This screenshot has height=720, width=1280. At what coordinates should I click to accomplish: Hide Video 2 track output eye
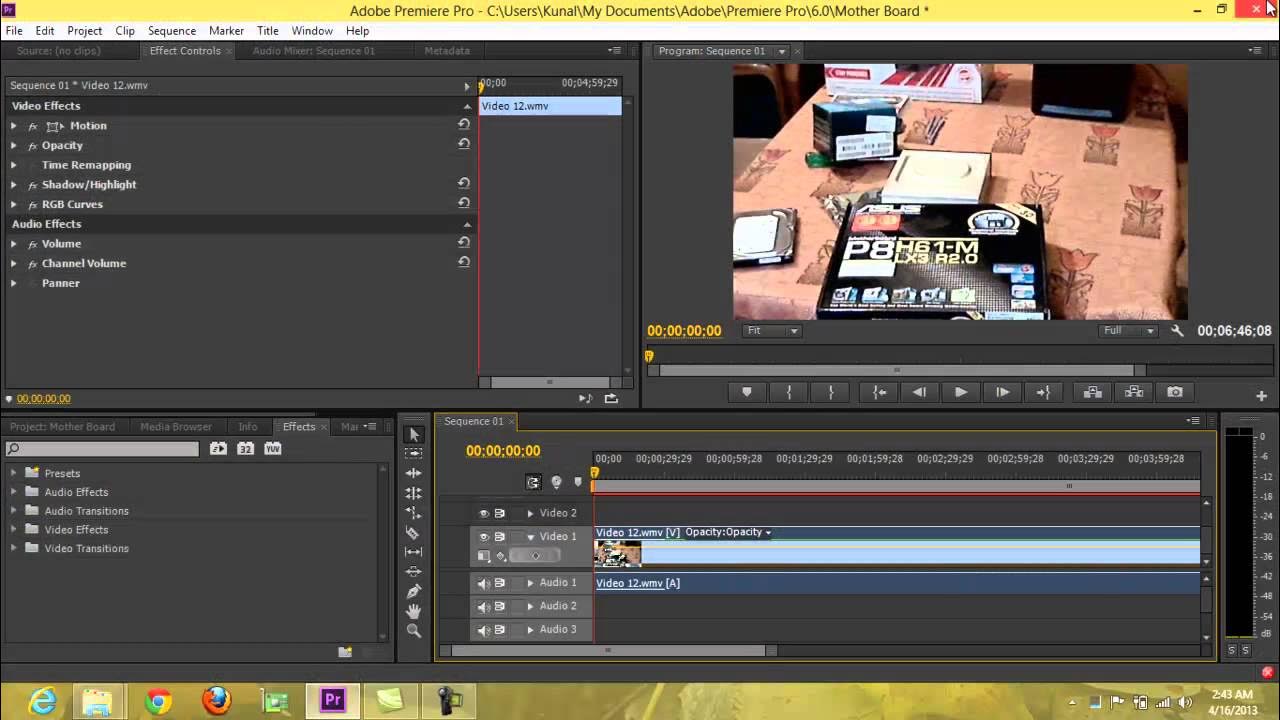(484, 513)
